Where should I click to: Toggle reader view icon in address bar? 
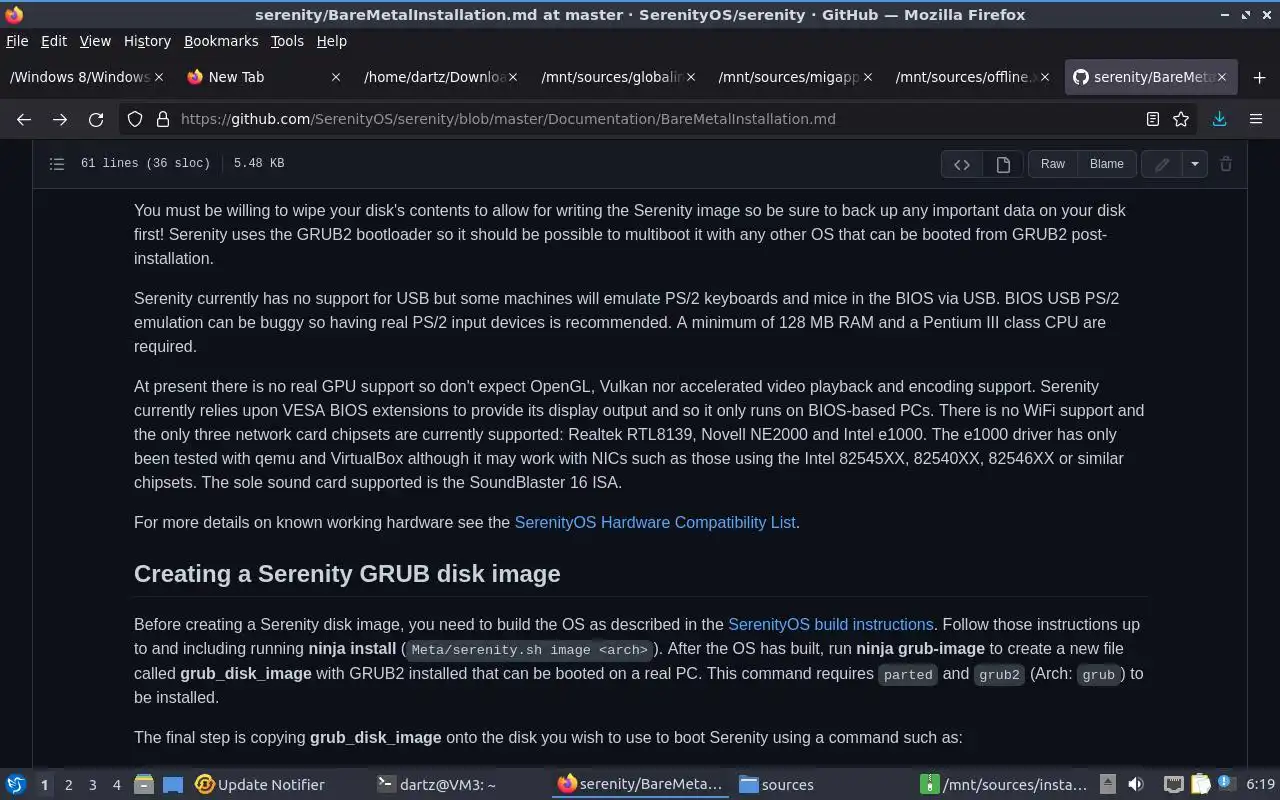pos(1153,119)
